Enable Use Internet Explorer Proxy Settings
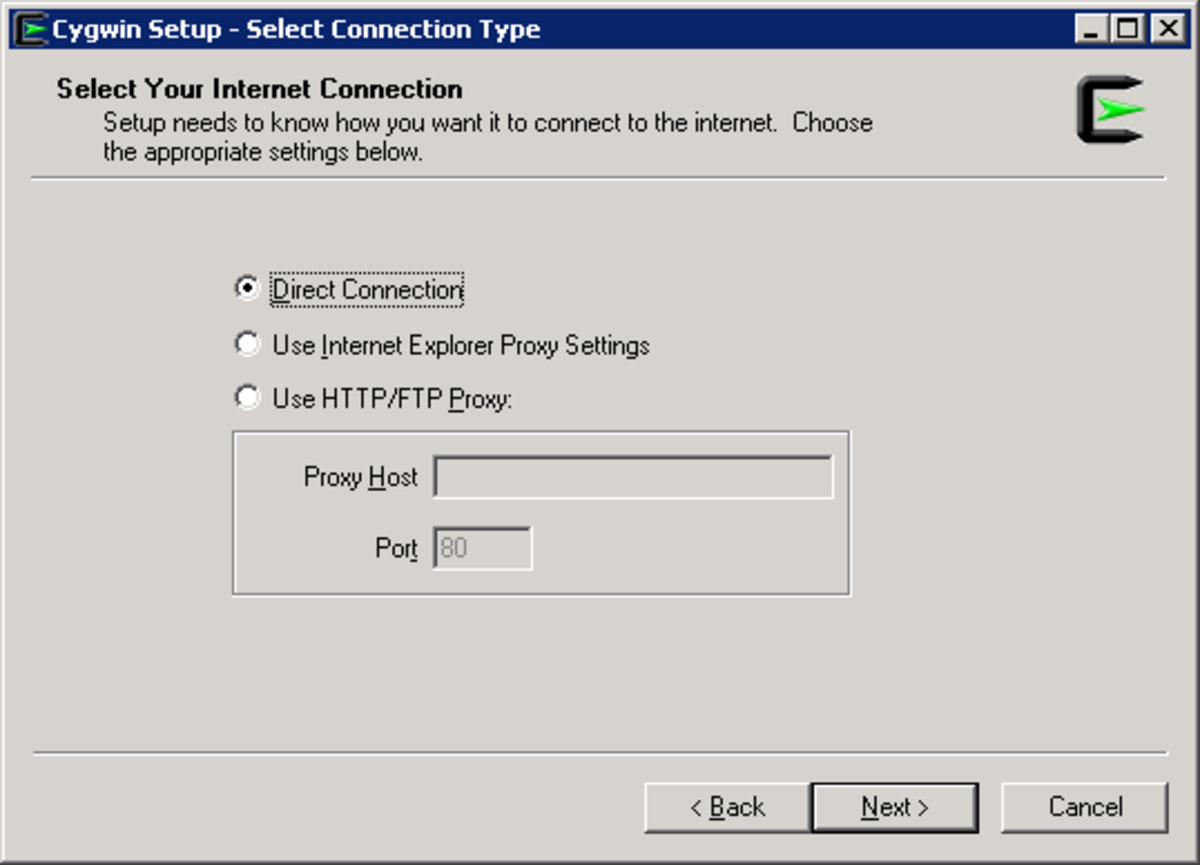 pos(247,343)
